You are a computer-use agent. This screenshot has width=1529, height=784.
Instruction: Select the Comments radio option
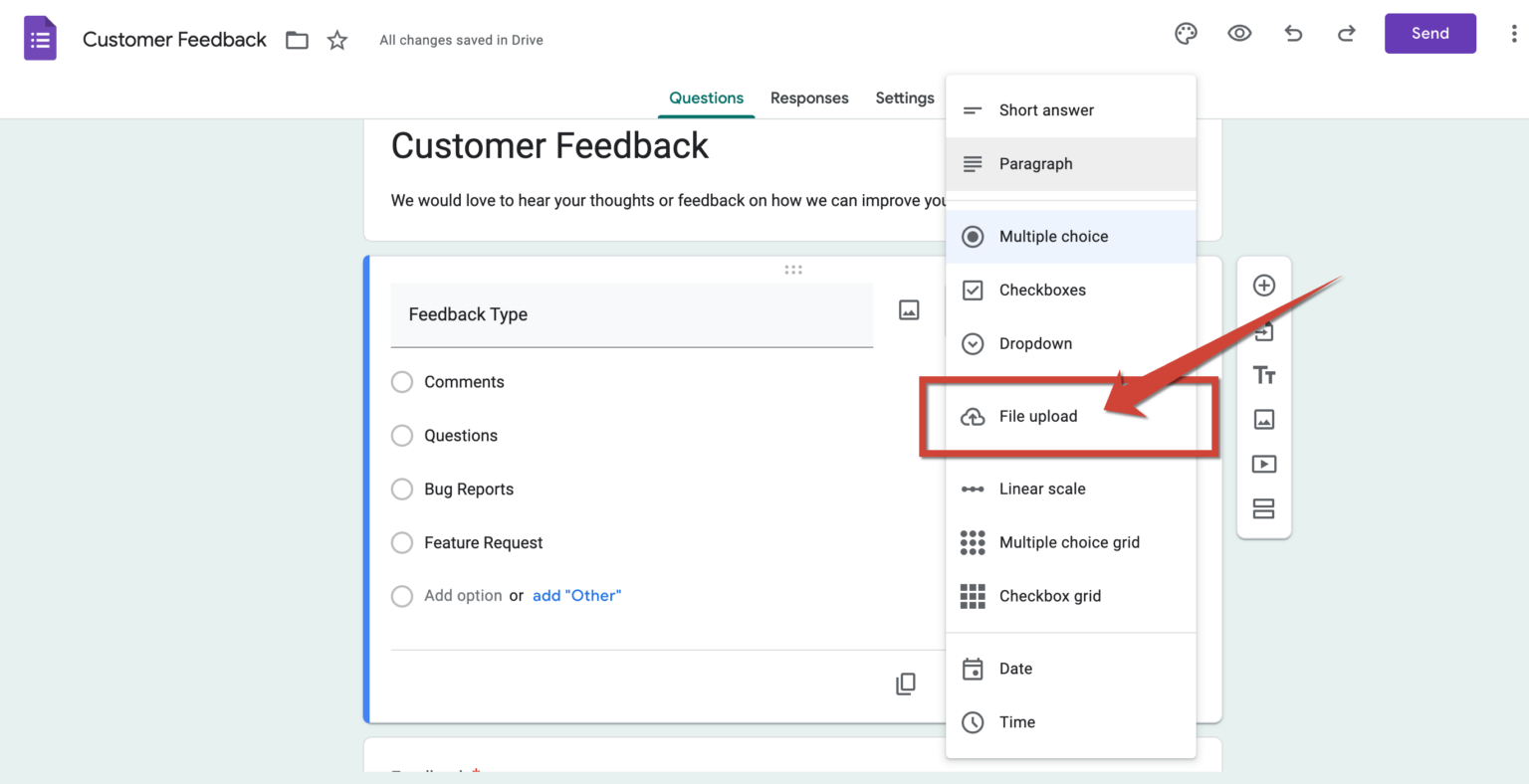pyautogui.click(x=402, y=381)
